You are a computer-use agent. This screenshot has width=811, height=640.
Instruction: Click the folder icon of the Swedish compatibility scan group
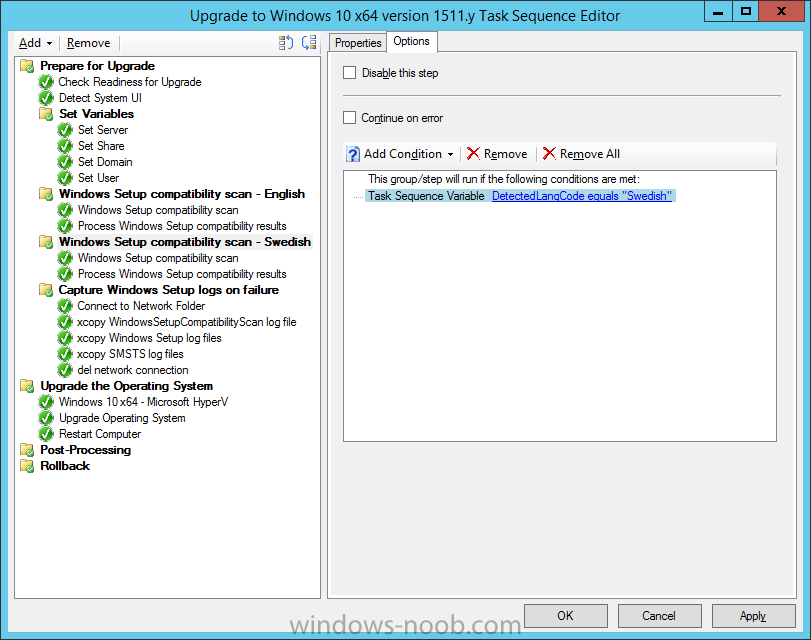coord(47,242)
